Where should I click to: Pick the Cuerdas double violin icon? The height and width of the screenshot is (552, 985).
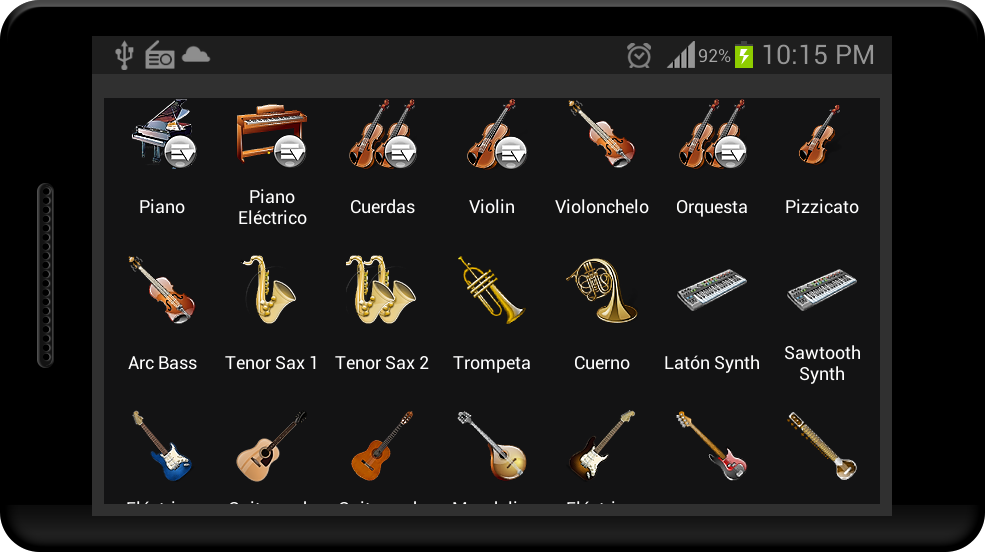pos(383,133)
